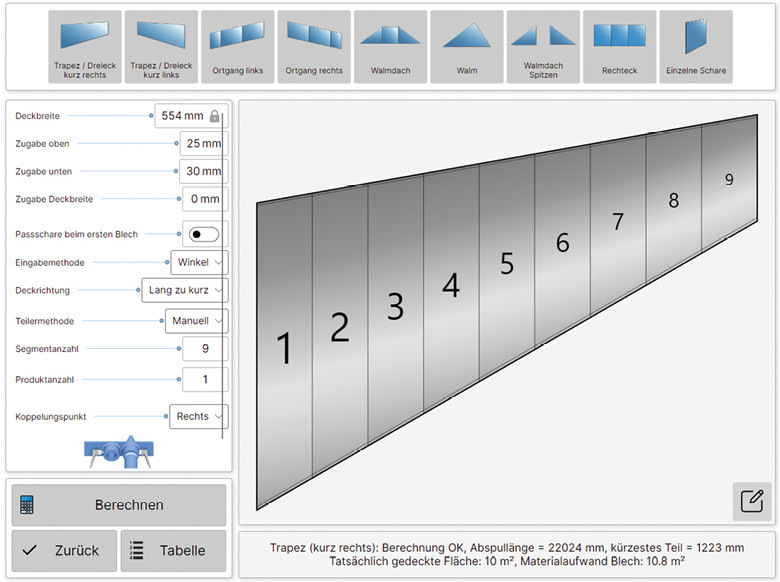Toggle Passschare beim ersten Blech switch
Screen dimensions: 780x582
(203, 234)
